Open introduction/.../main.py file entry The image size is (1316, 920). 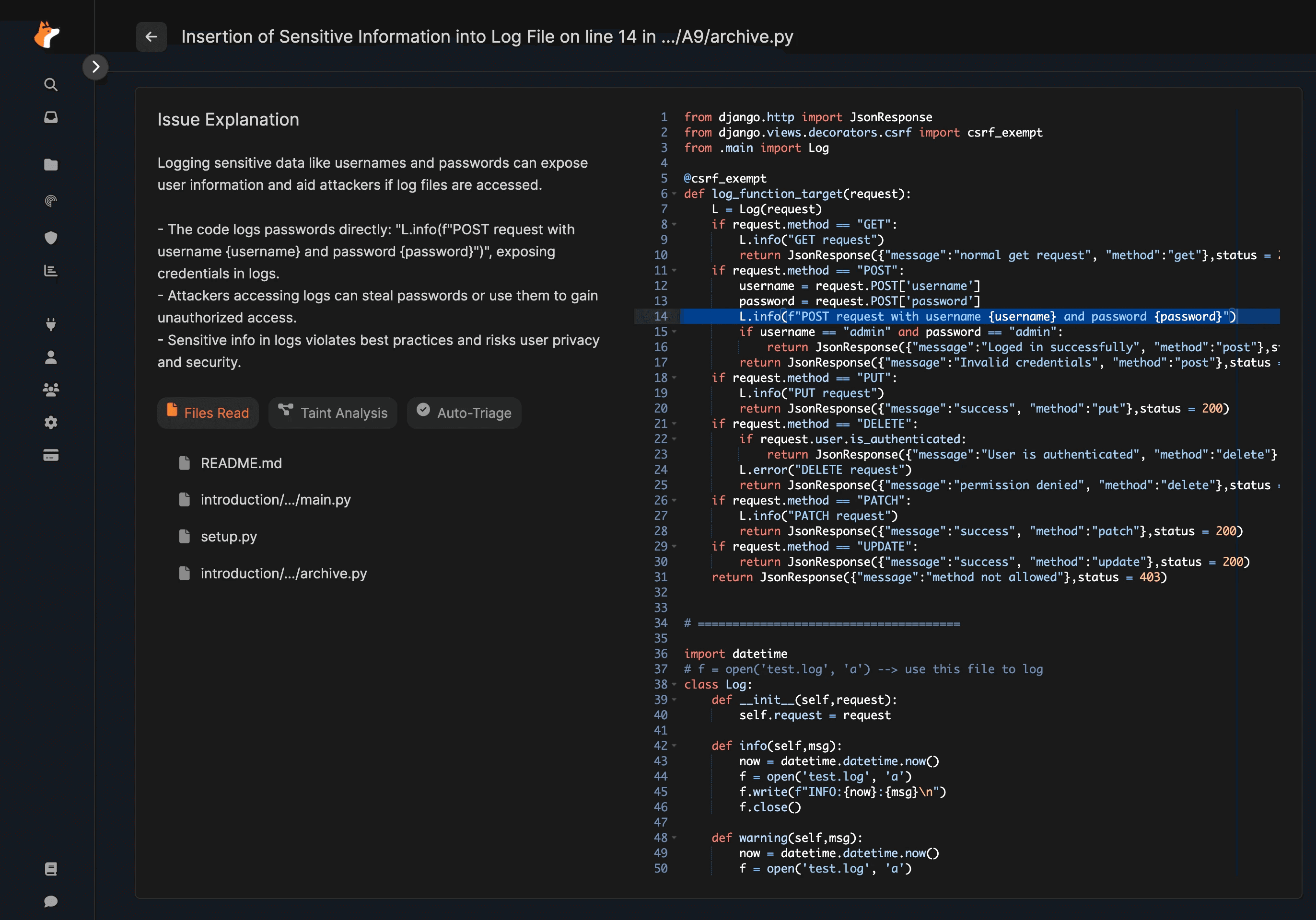(x=275, y=499)
